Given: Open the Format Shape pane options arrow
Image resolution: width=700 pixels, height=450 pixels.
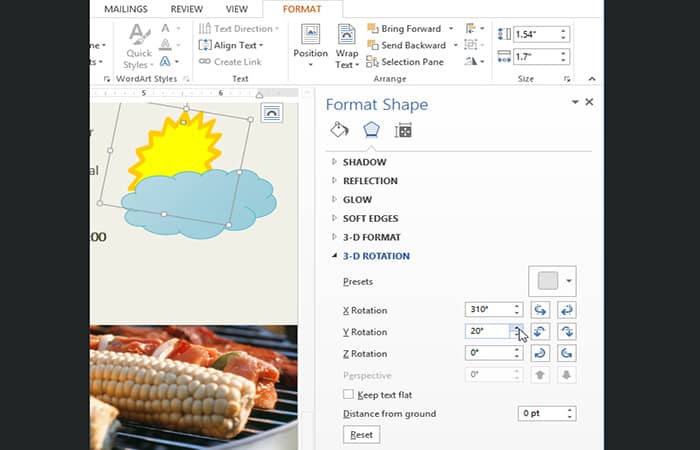Looking at the screenshot, I should pos(575,102).
